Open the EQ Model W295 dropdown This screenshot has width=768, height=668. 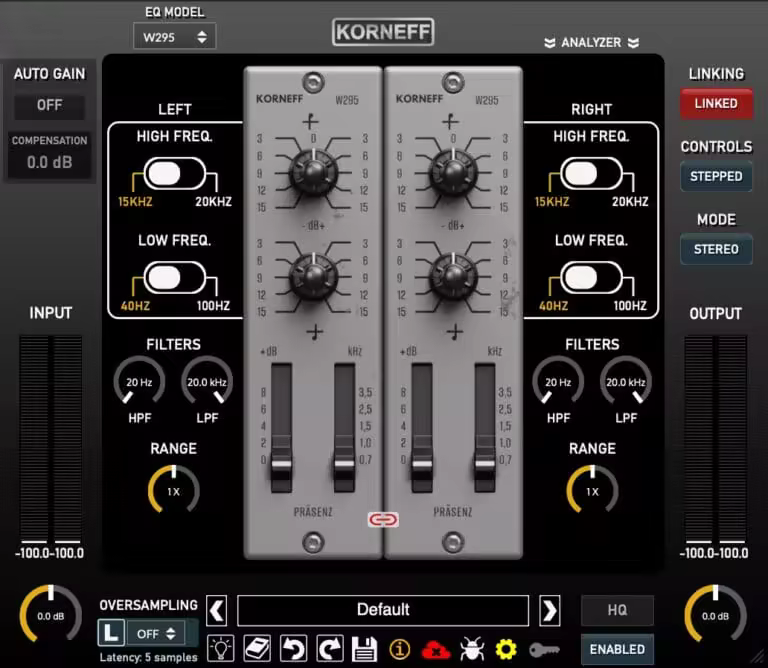click(x=174, y=37)
